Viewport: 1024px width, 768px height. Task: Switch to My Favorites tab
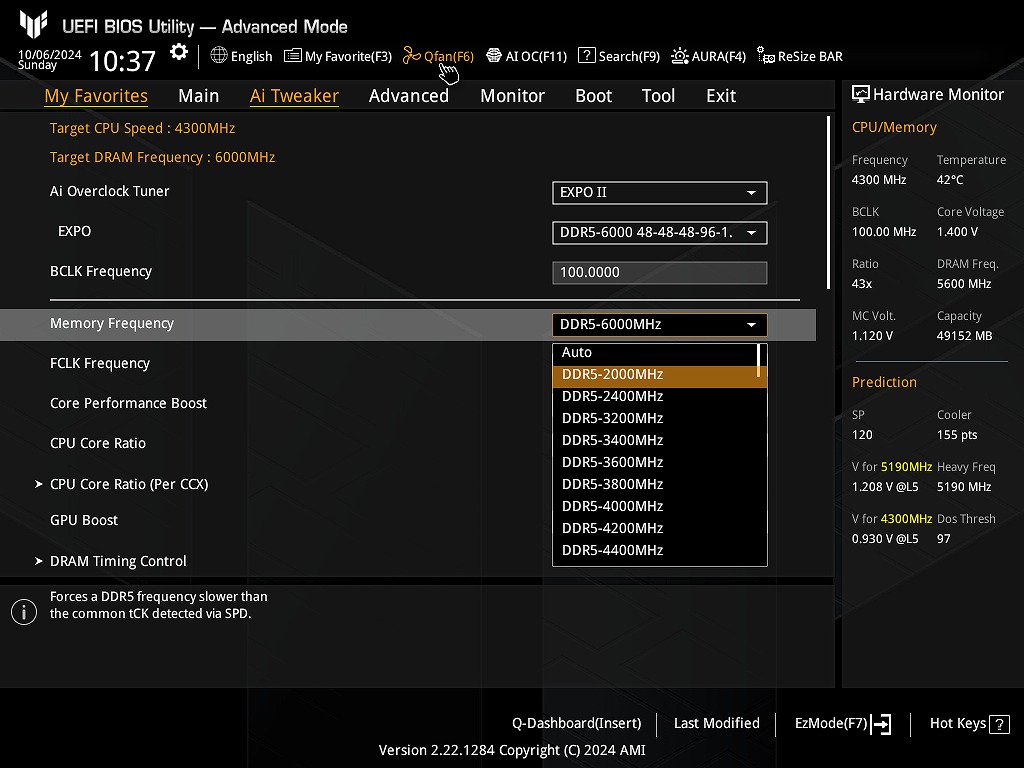(x=96, y=96)
